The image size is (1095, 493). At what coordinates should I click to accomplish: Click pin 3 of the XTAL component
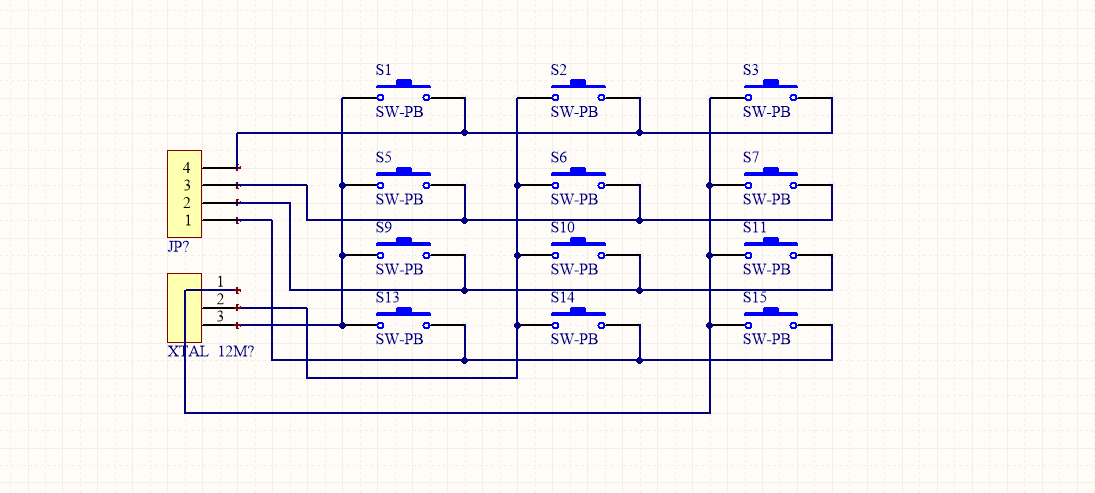click(220, 325)
